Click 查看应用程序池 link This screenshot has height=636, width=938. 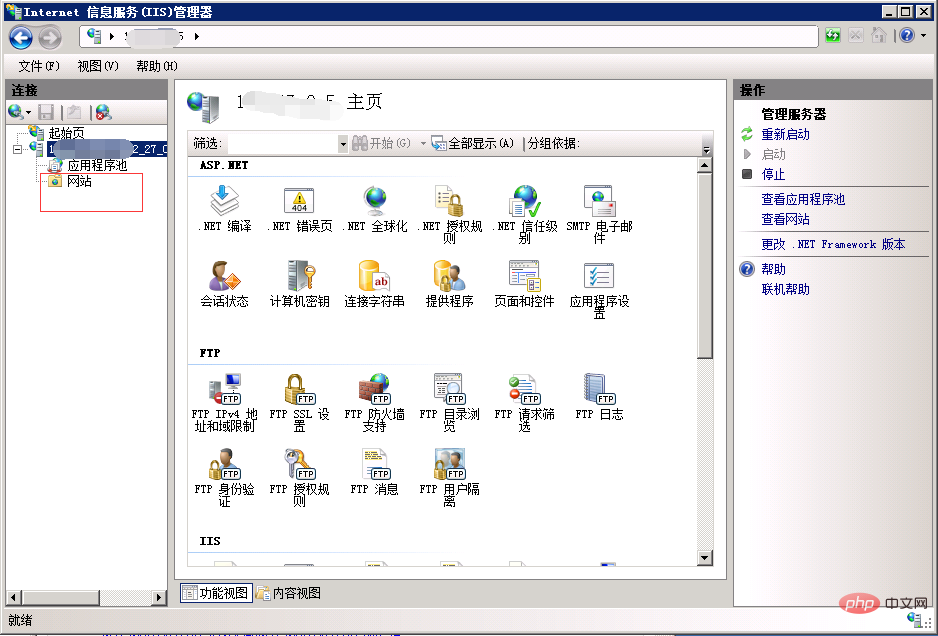[803, 199]
